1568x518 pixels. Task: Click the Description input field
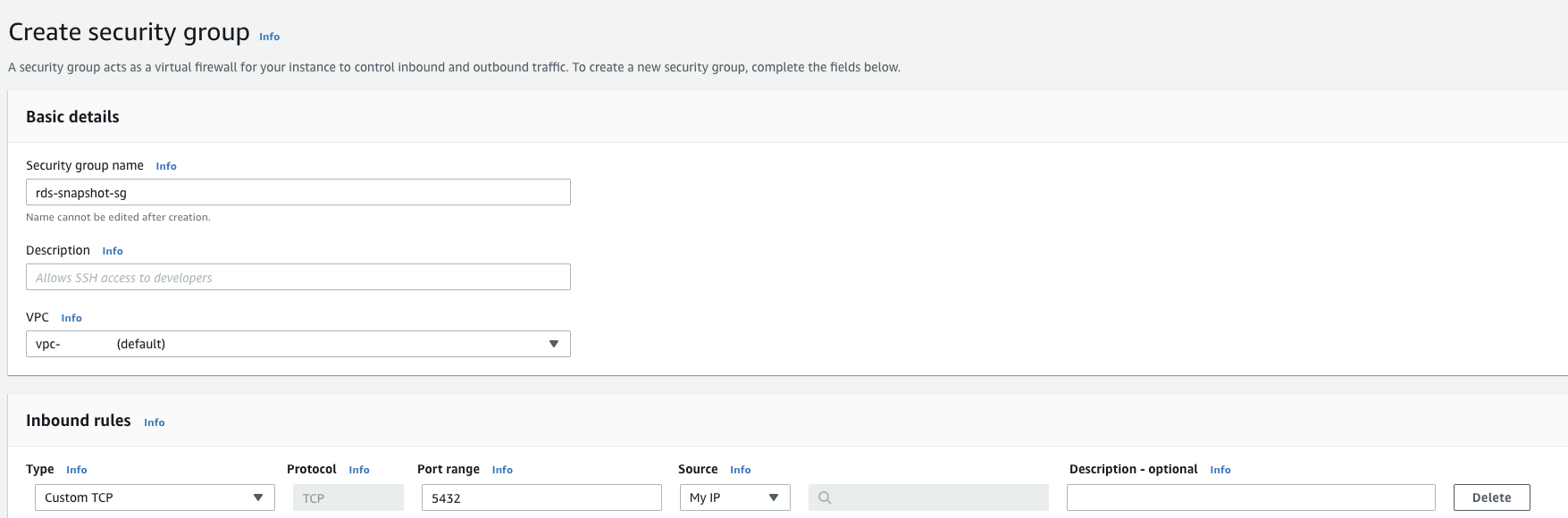click(298, 277)
